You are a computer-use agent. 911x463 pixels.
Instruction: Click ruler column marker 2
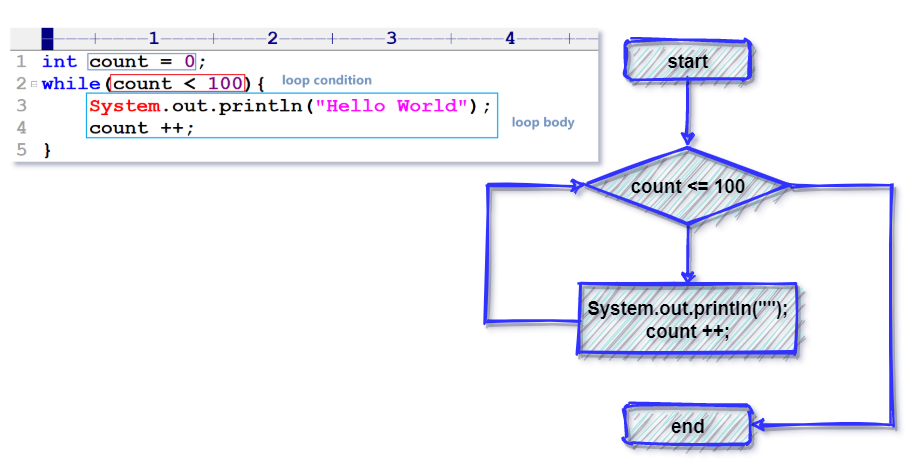point(272,38)
